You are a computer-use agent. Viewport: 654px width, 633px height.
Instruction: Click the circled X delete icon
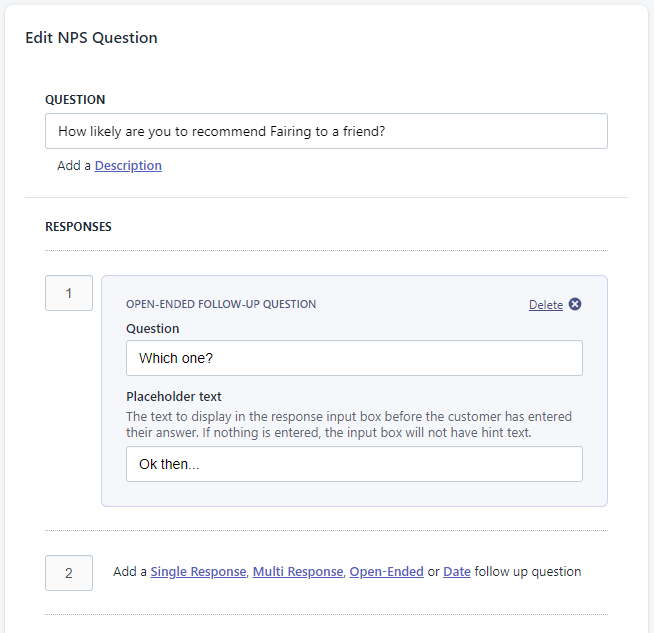(575, 304)
